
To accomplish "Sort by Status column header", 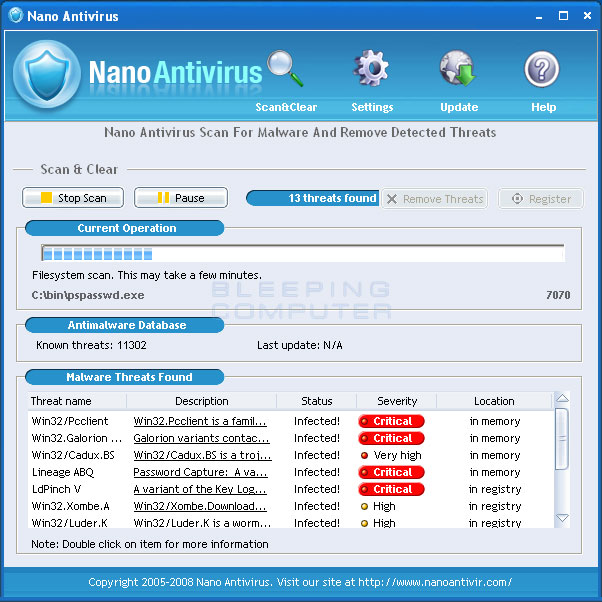I will pos(317,401).
